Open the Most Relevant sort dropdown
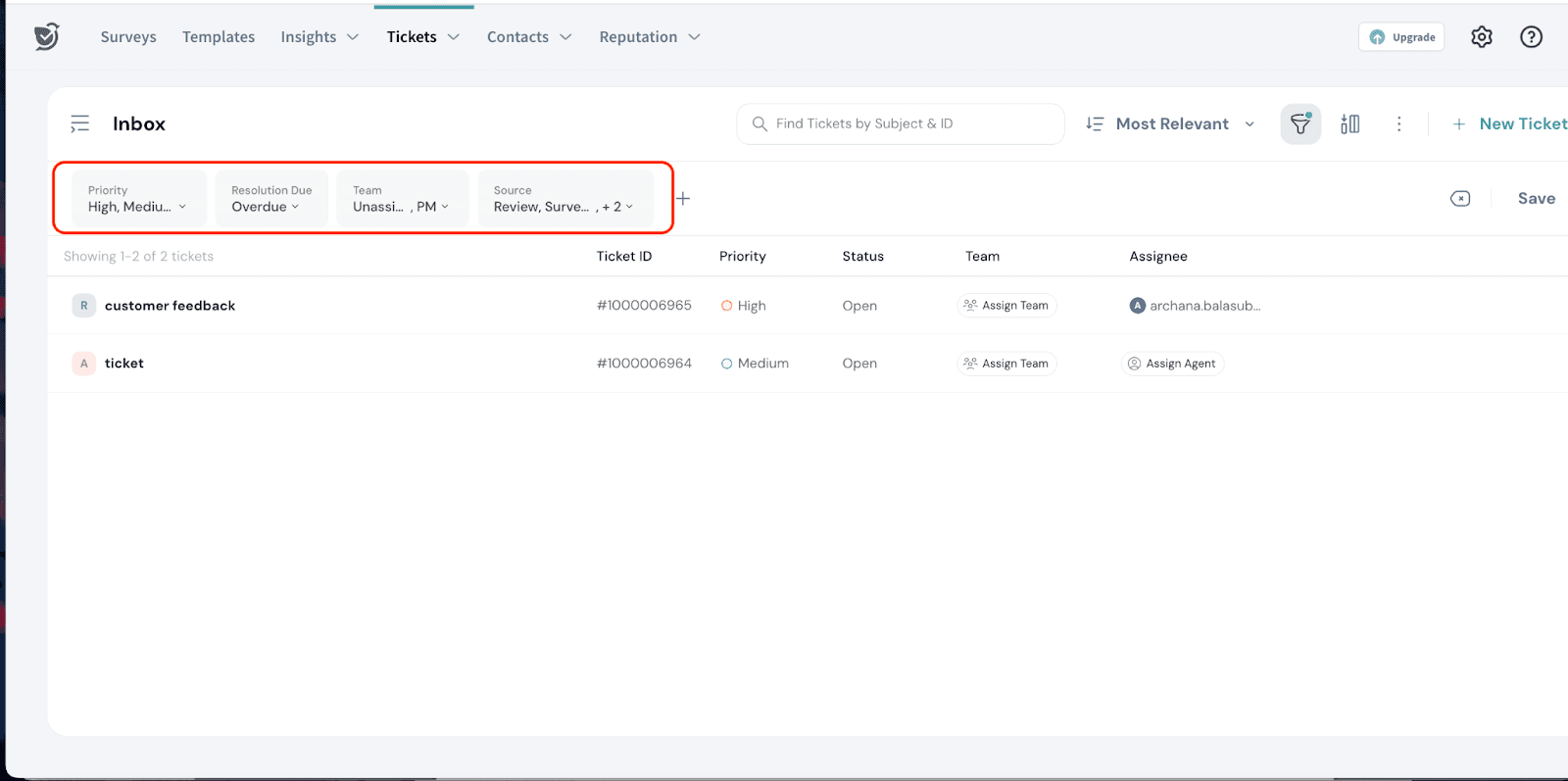The image size is (1568, 781). pos(1170,124)
